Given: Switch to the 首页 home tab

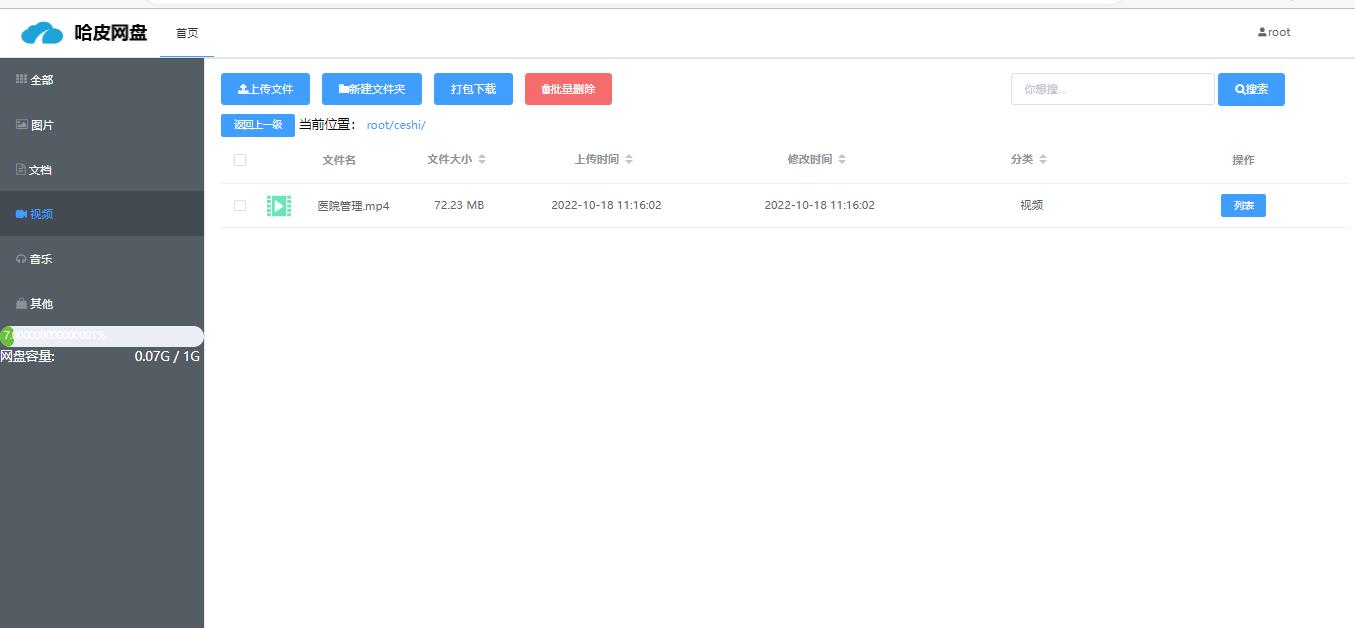Looking at the screenshot, I should [x=187, y=33].
